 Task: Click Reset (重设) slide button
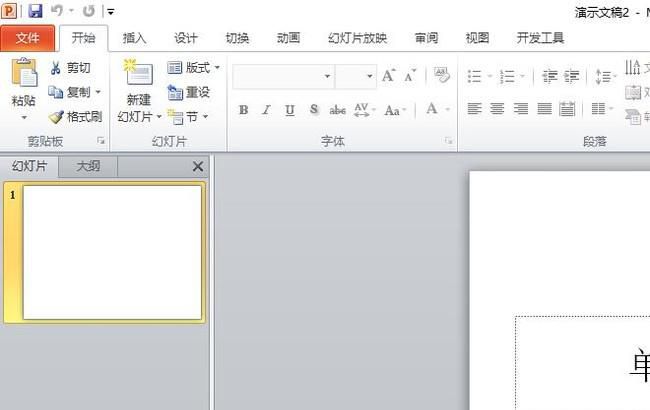(189, 92)
